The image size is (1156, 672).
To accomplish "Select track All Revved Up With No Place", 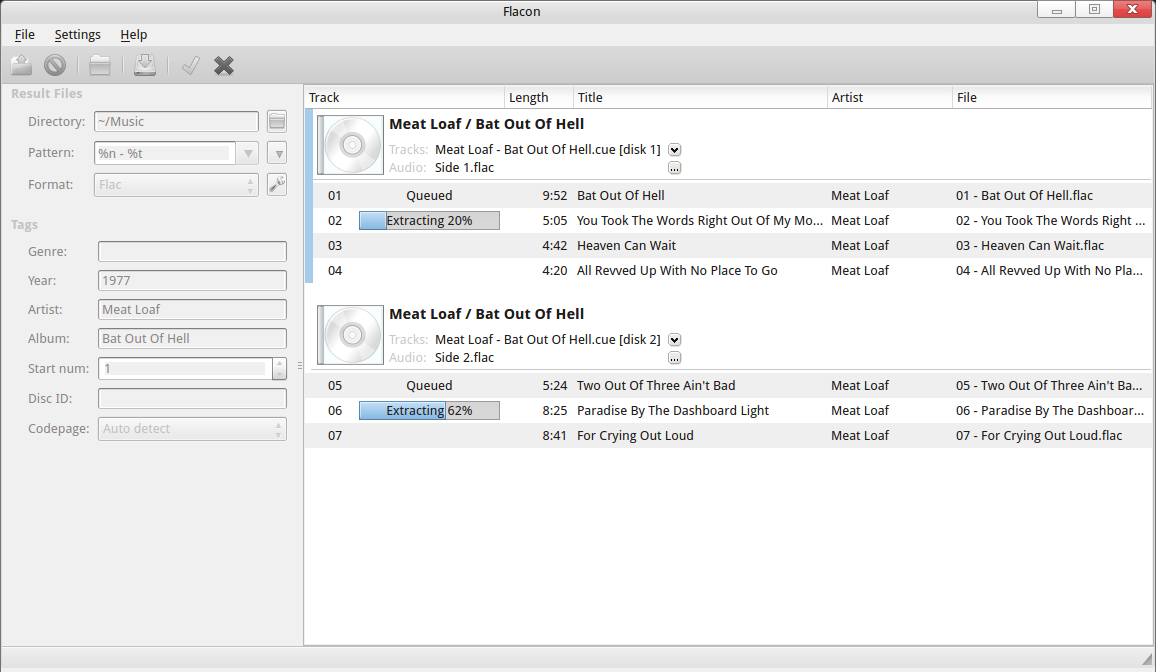I will 677,270.
